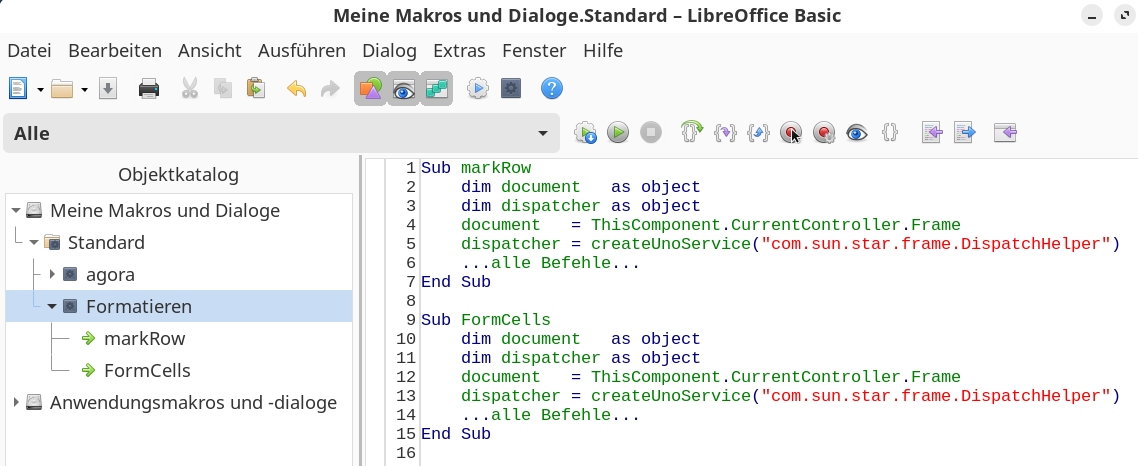Click the Find Parenthesis braces icon
This screenshot has height=466, width=1138.
pyautogui.click(x=890, y=133)
